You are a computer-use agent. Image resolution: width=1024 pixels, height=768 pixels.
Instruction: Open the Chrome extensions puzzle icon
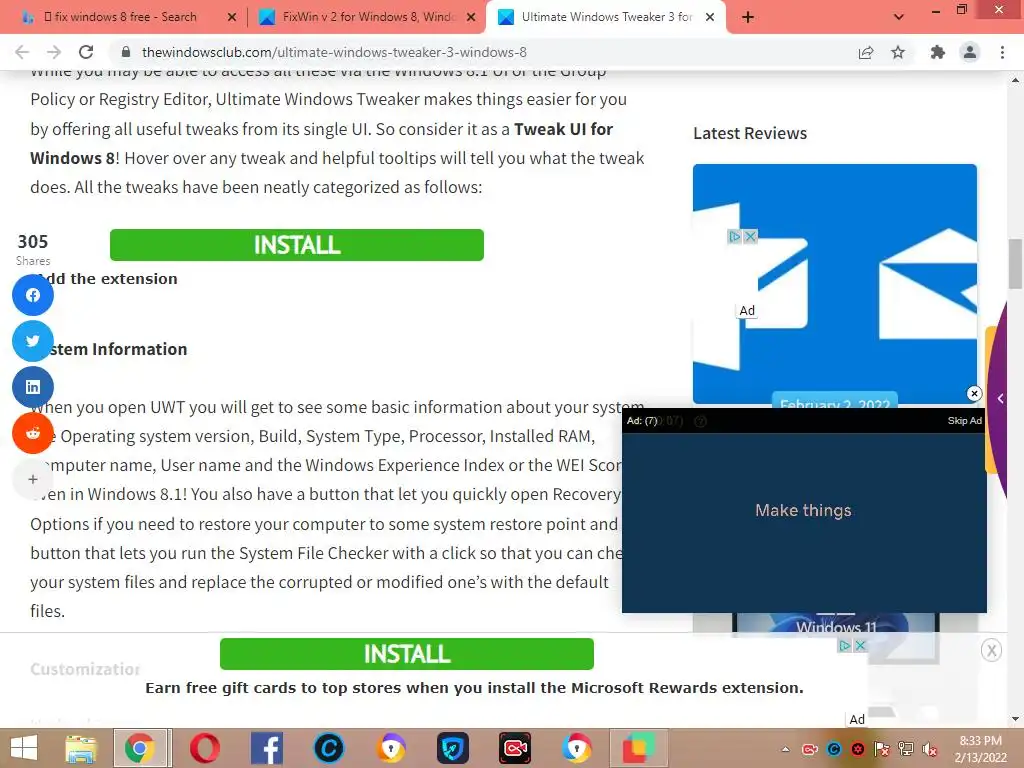pos(938,52)
